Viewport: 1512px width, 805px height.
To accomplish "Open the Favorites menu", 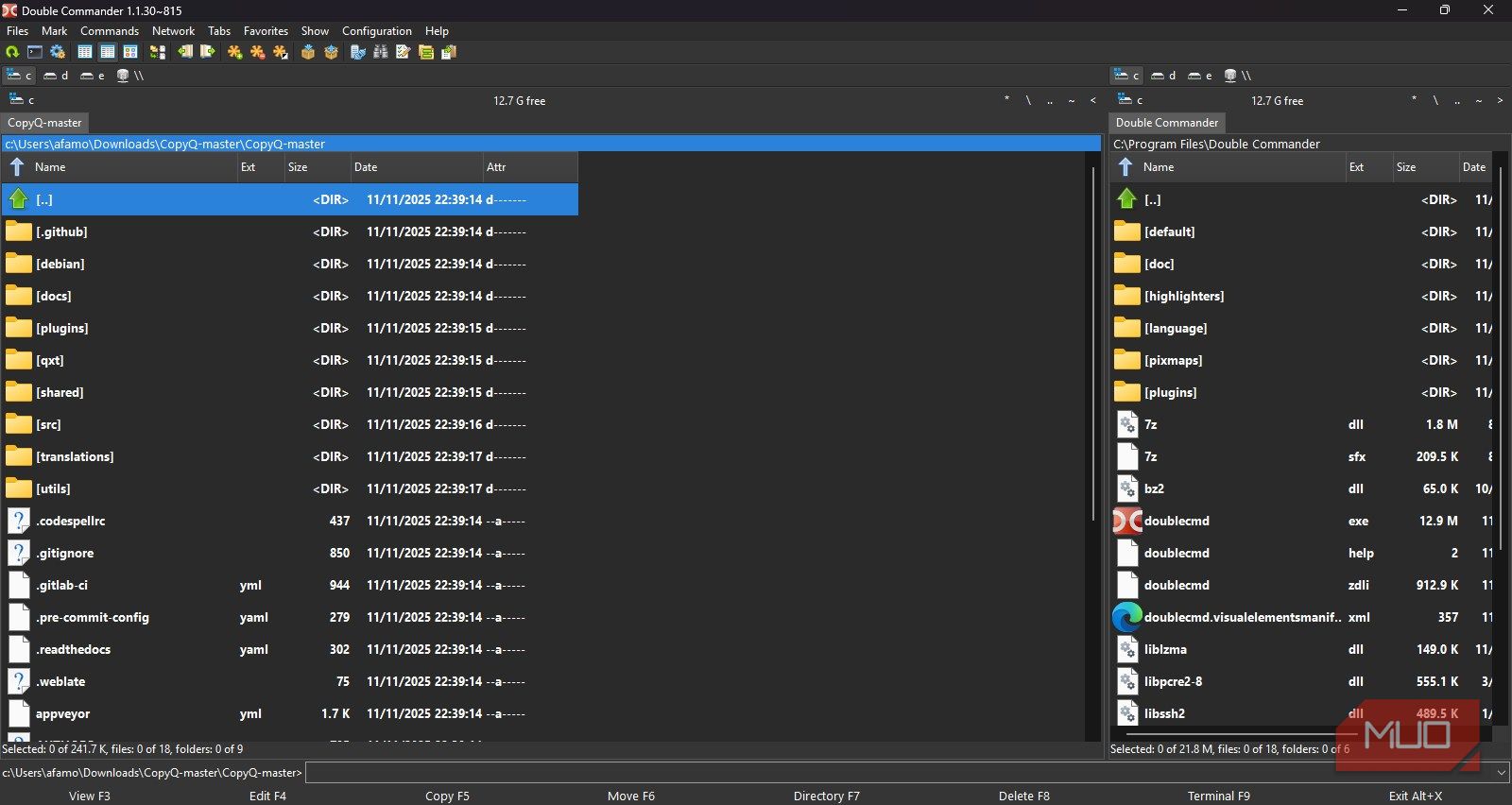I will [x=266, y=31].
